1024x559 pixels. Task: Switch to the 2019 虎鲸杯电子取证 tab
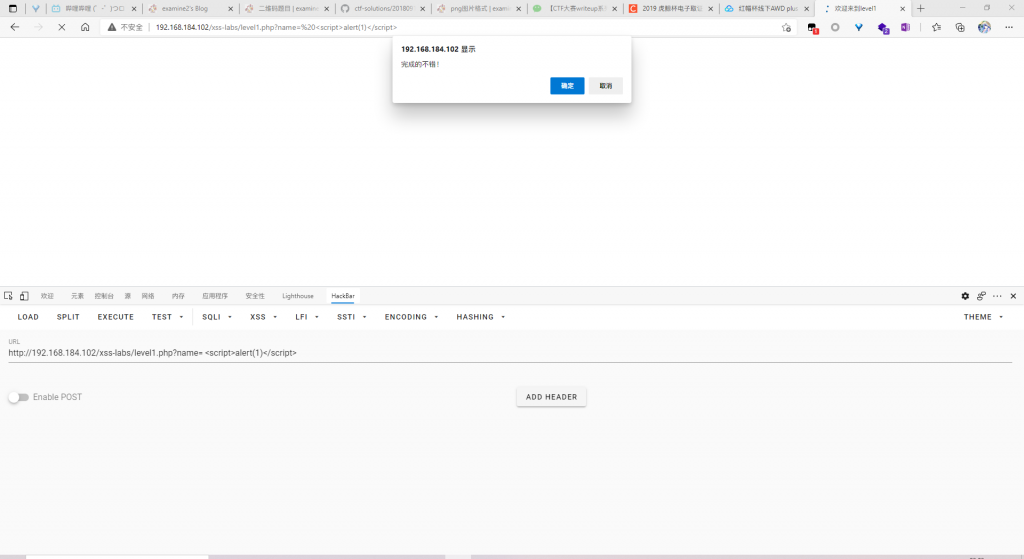[x=671, y=8]
